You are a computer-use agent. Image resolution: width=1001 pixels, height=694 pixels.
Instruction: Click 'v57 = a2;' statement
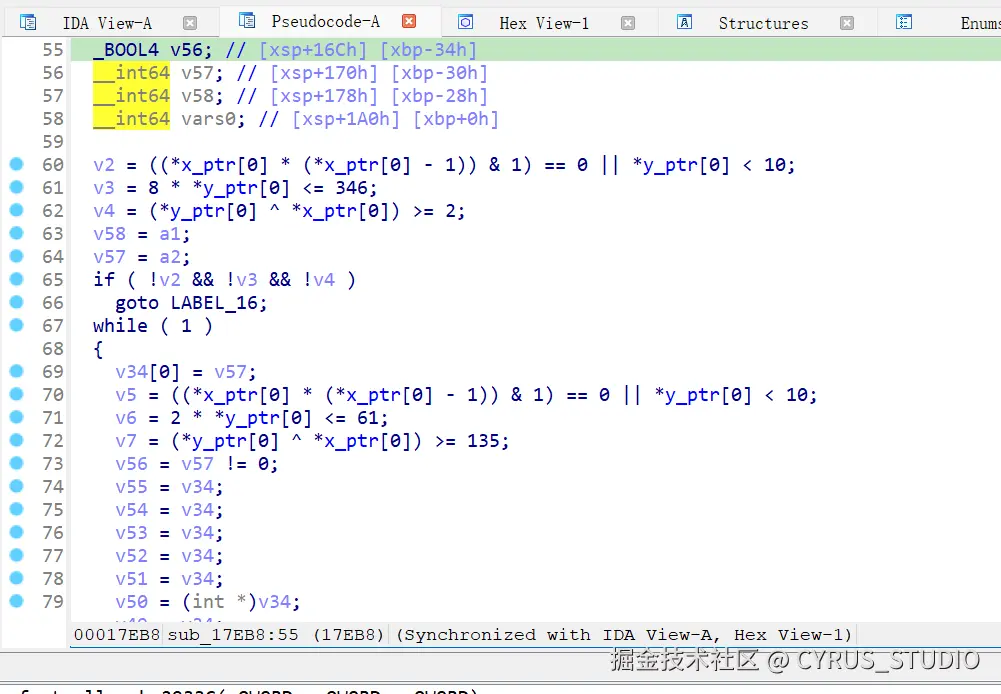point(142,257)
